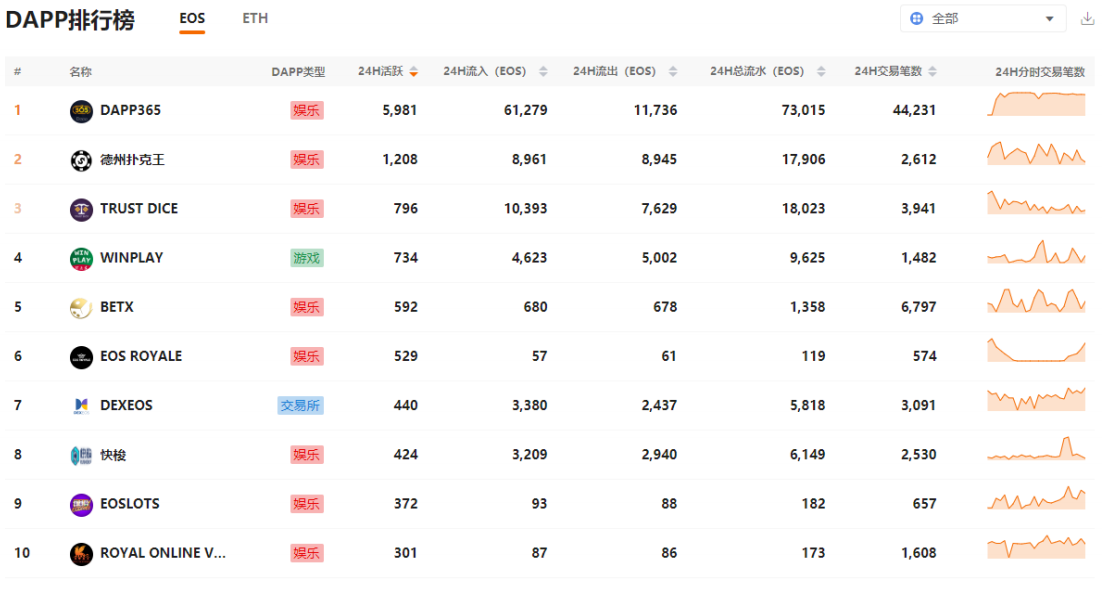View EOS ROYALE 24H transaction sparkline chart
Image resolution: width=1105 pixels, height=601 pixels.
(1036, 350)
